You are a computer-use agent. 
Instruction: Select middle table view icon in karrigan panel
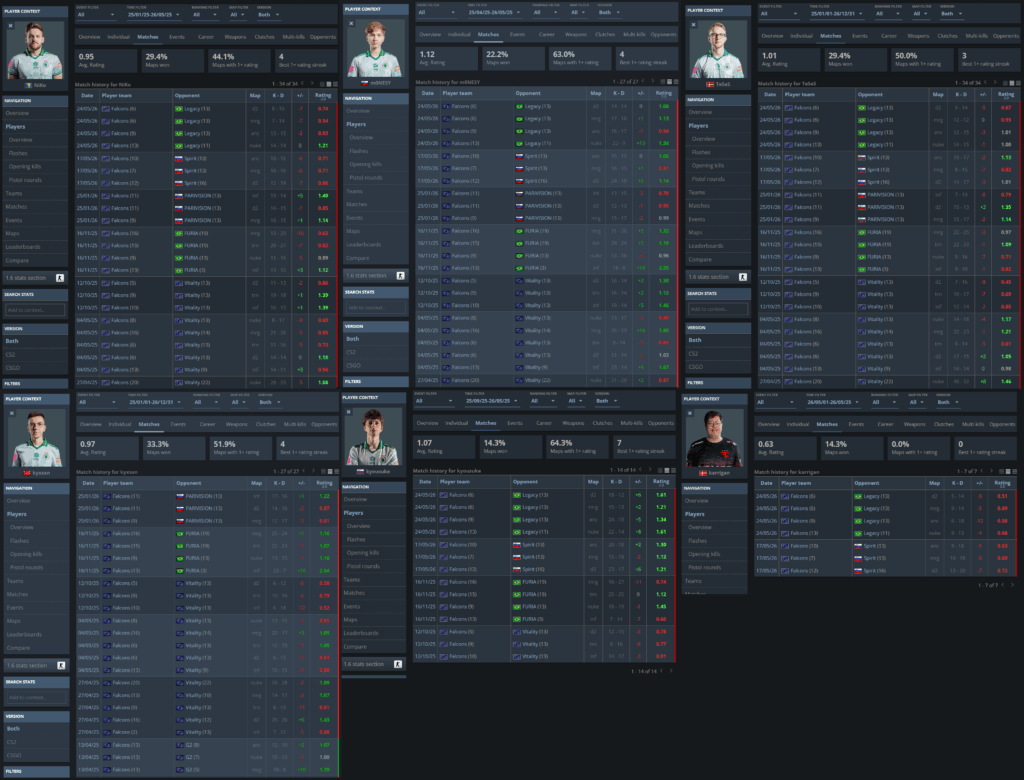coord(1008,471)
